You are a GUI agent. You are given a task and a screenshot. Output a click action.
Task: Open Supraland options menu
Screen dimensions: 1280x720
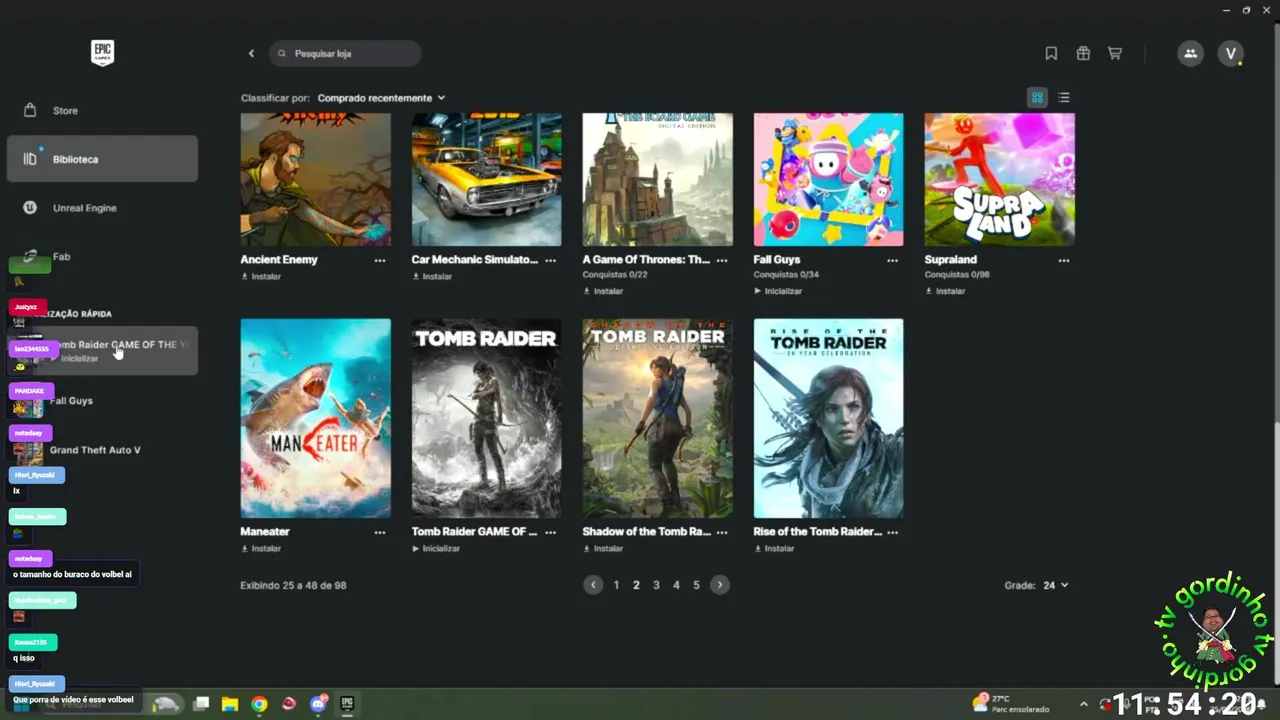pyautogui.click(x=1064, y=260)
